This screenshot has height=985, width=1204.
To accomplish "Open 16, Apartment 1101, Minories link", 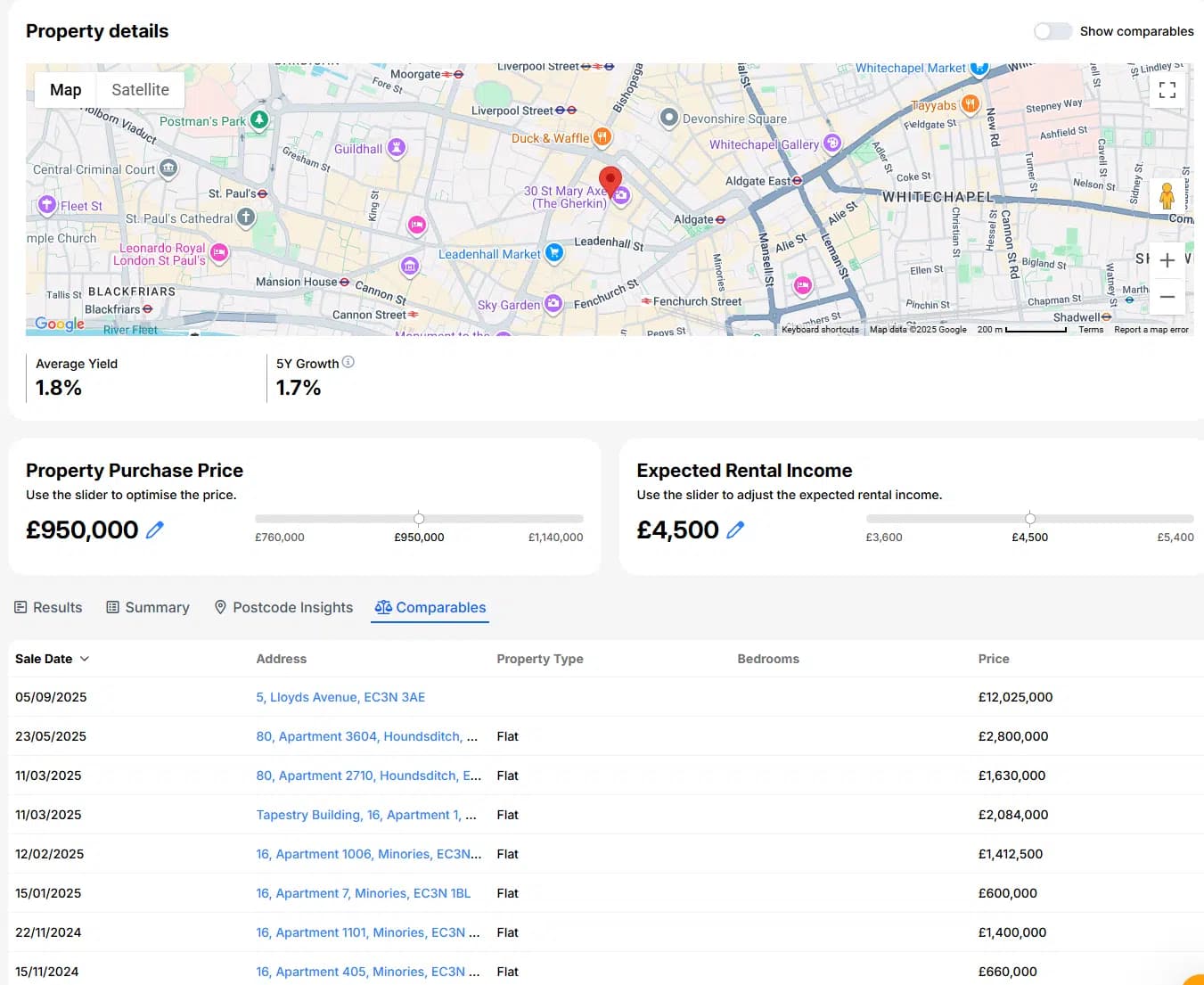I will point(368,932).
